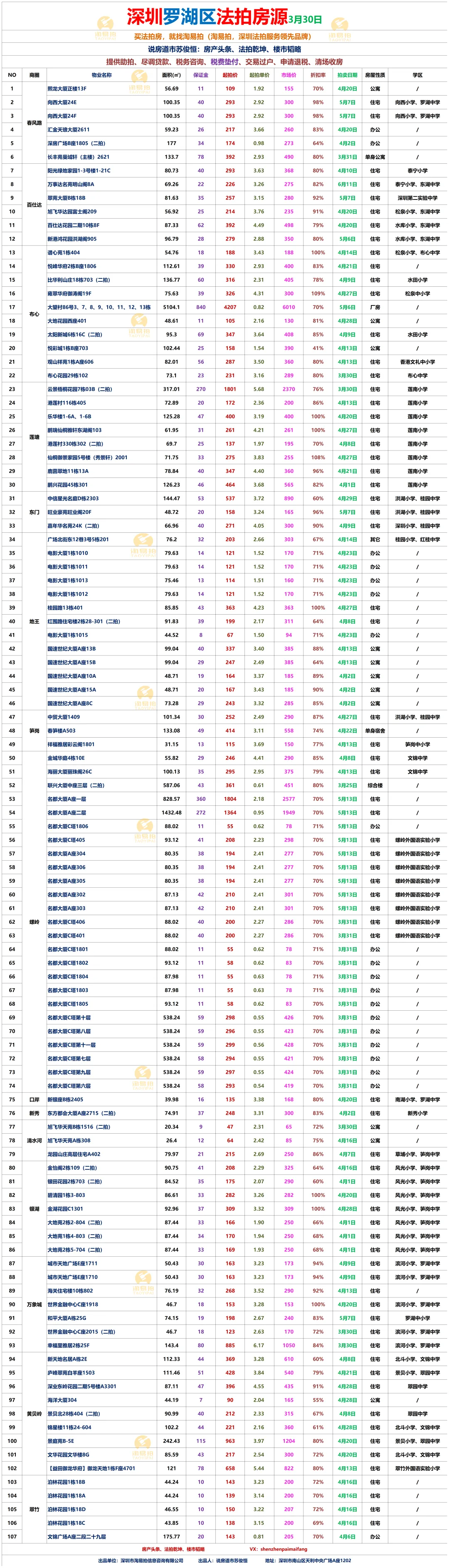
Task: Click the 市场价 column header
Action: click(x=288, y=75)
